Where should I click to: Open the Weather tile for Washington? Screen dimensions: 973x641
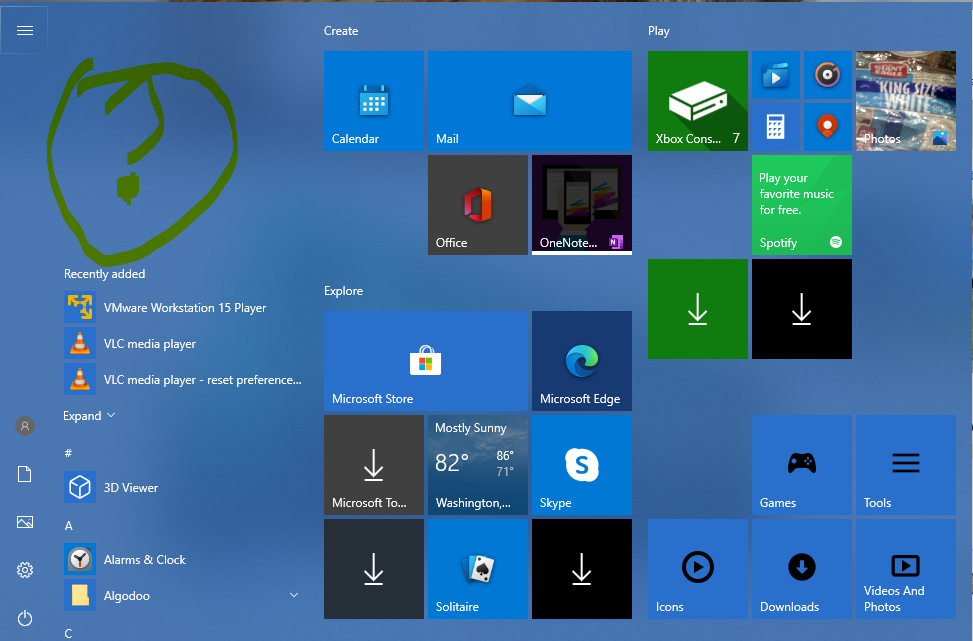point(478,465)
